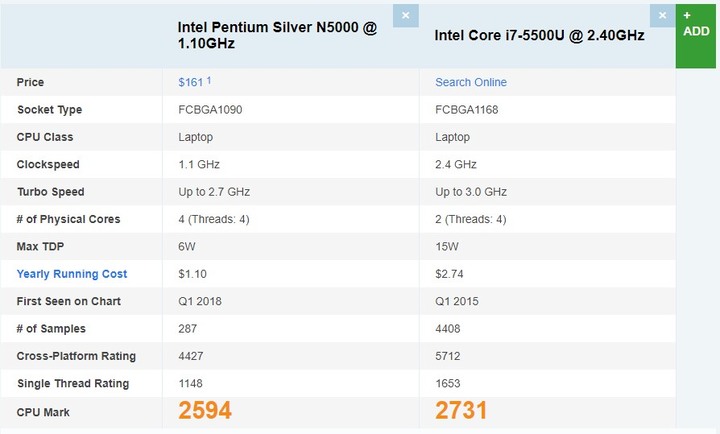Click the 2731 CPU Mark score

(x=461, y=410)
